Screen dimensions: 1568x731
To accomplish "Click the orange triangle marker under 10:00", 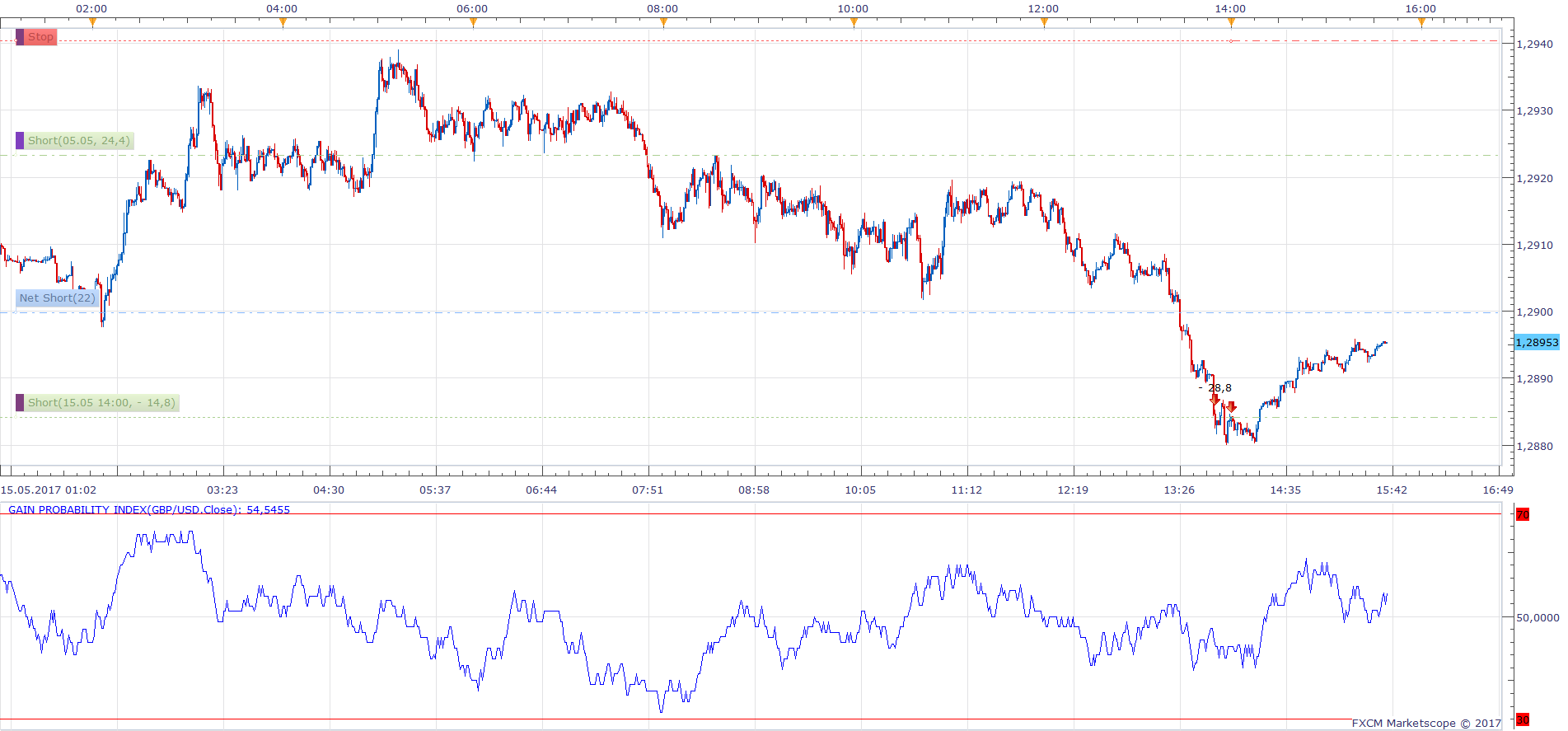I will pos(854,22).
